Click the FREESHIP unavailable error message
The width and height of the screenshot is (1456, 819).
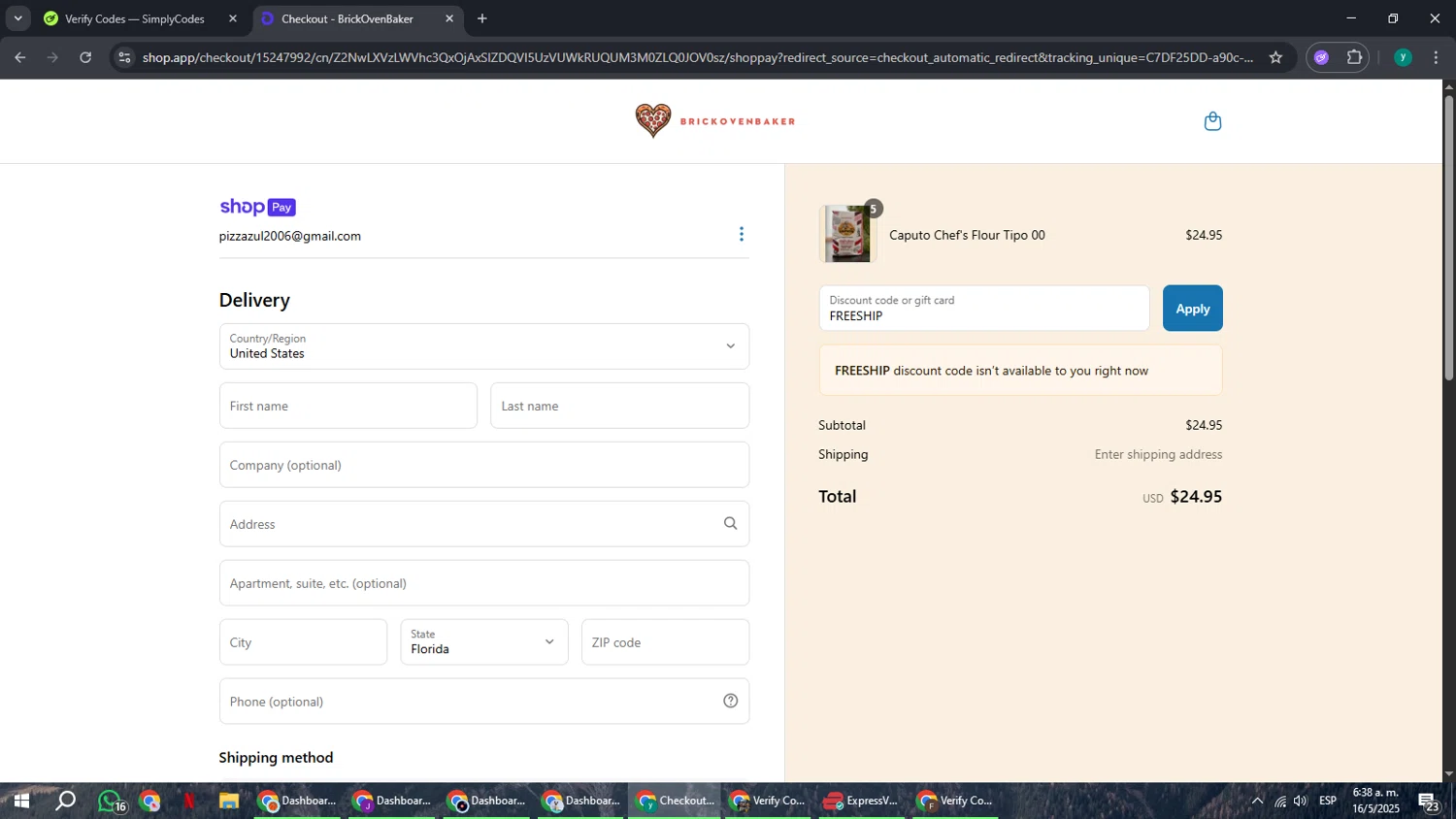pyautogui.click(x=1021, y=371)
